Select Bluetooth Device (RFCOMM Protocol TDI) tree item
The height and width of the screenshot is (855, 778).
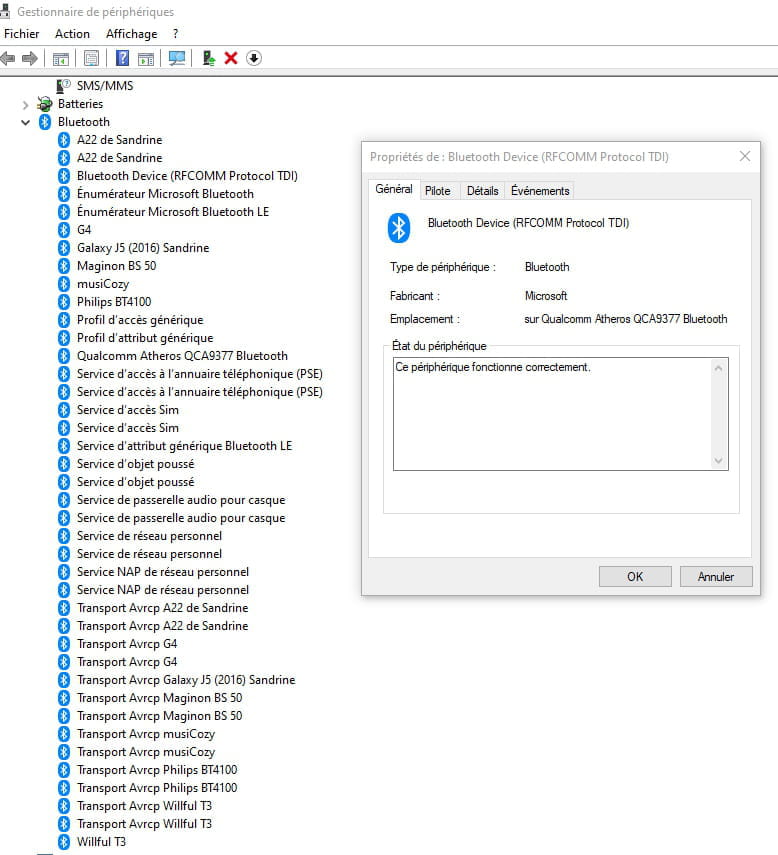pyautogui.click(x=187, y=176)
